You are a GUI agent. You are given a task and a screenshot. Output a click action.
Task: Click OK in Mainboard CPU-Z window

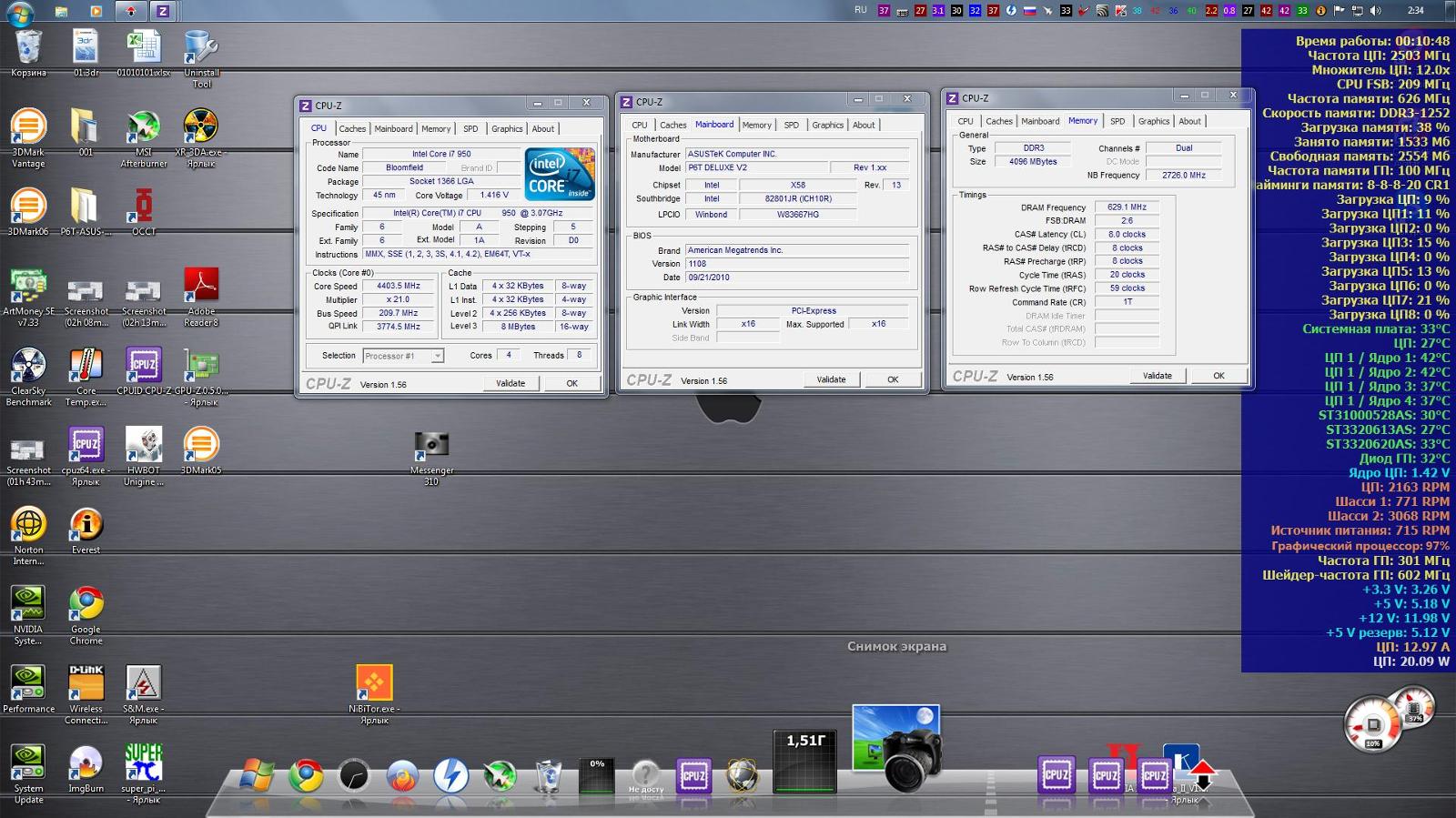tap(893, 379)
